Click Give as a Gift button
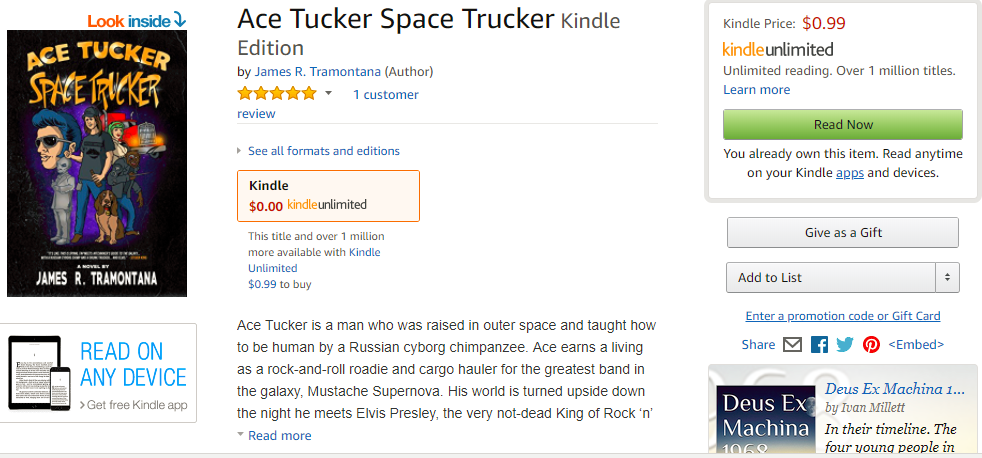This screenshot has width=982, height=458. pos(843,232)
